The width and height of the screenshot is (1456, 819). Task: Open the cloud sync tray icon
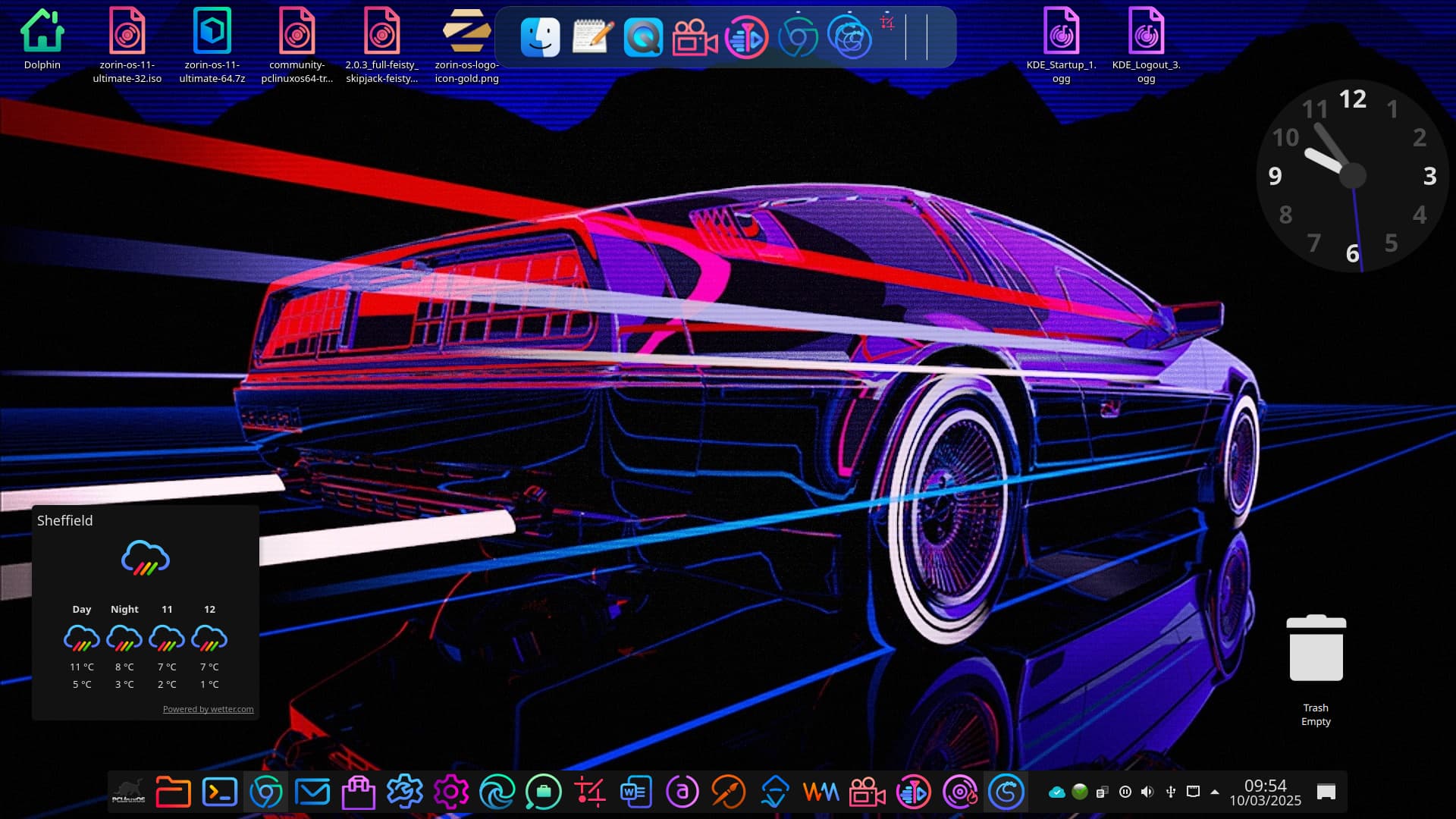pos(1056,792)
